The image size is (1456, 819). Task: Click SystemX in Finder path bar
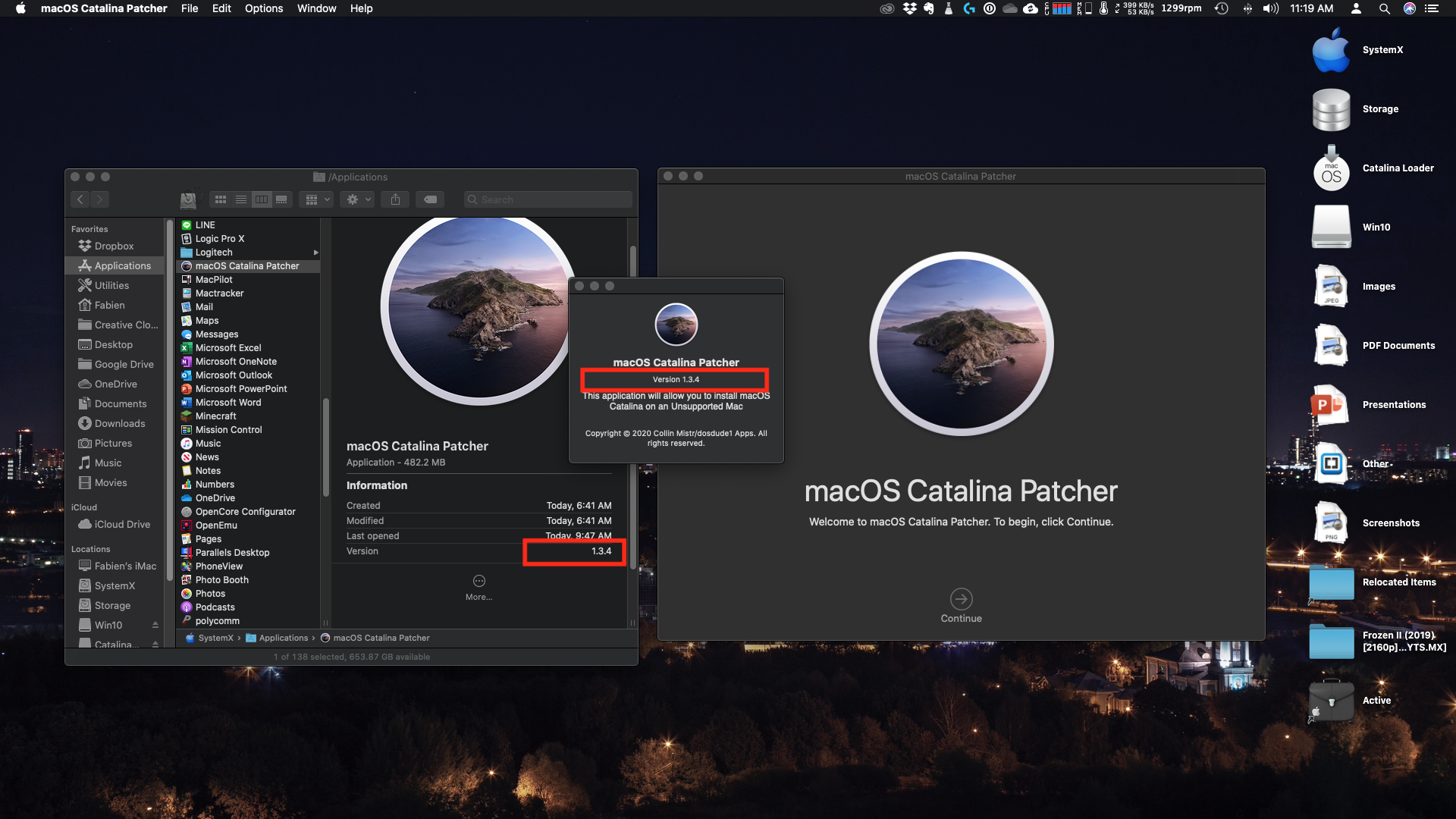[210, 638]
